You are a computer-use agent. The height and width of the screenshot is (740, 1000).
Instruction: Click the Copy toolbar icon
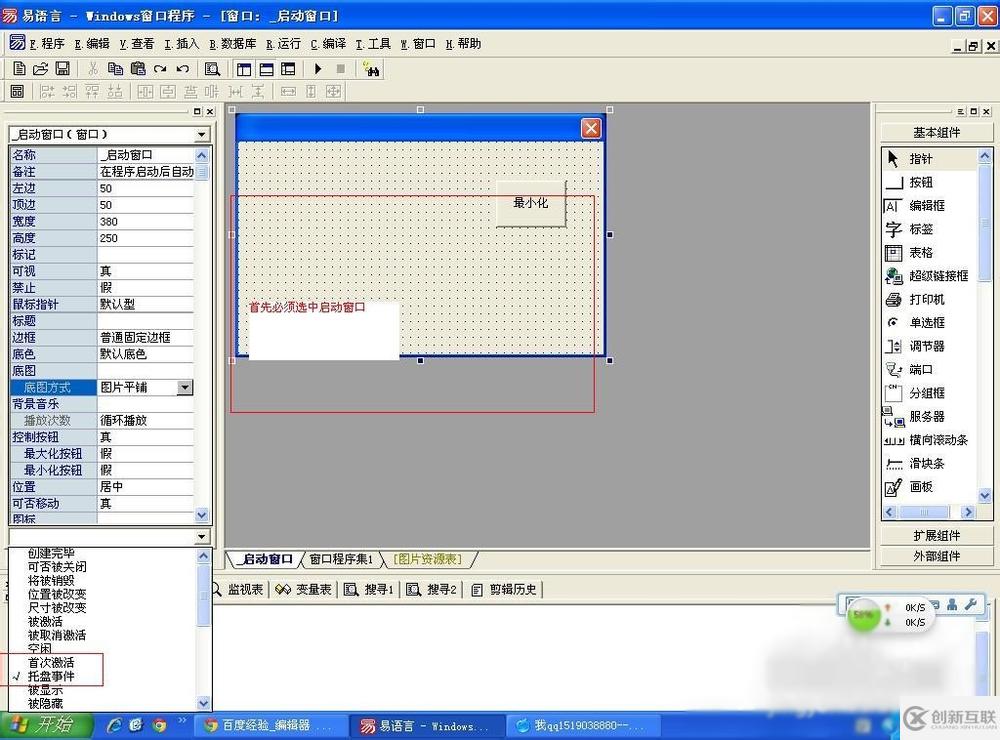tap(115, 68)
